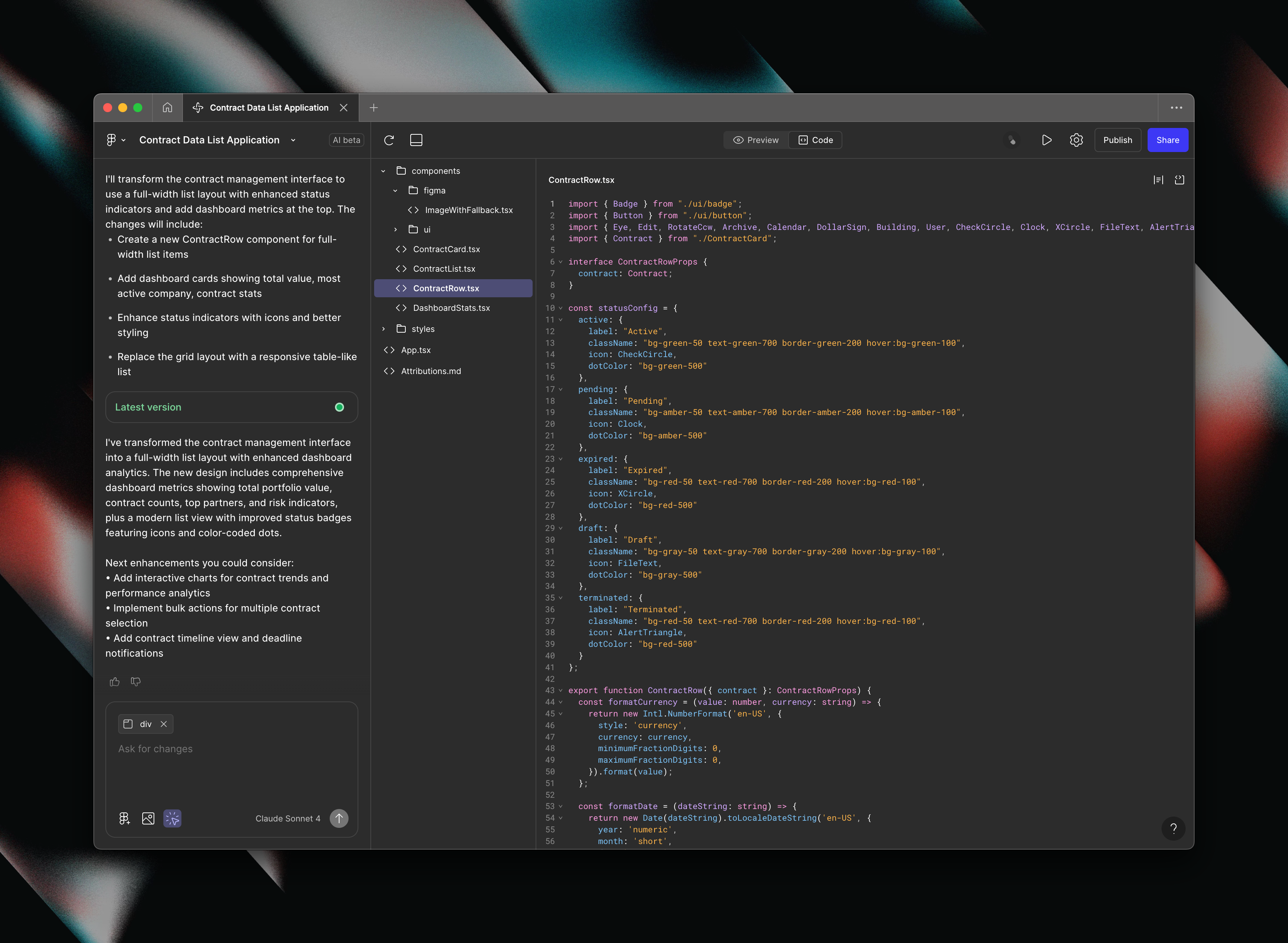The image size is (1288, 943).
Task: Switch to the Preview tab
Action: (x=755, y=140)
